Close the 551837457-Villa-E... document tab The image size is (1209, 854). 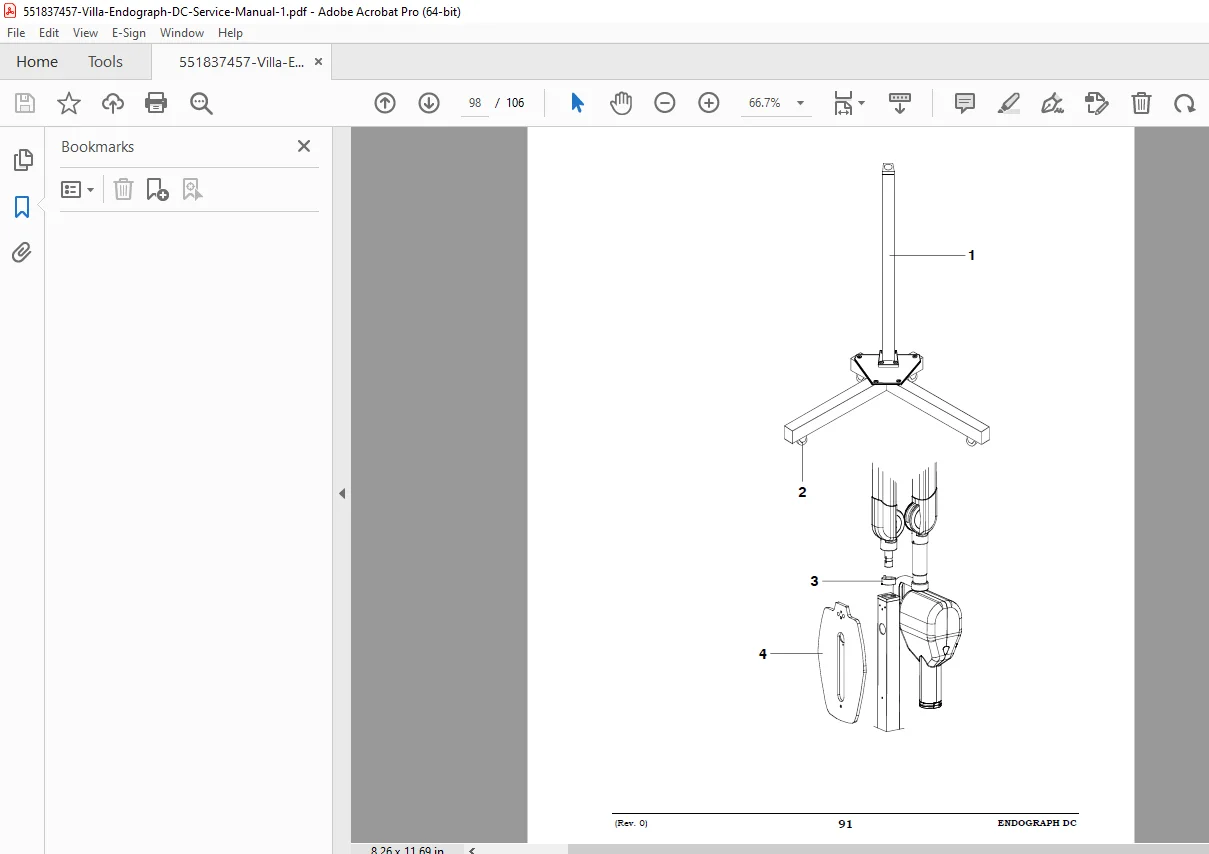pyautogui.click(x=319, y=62)
